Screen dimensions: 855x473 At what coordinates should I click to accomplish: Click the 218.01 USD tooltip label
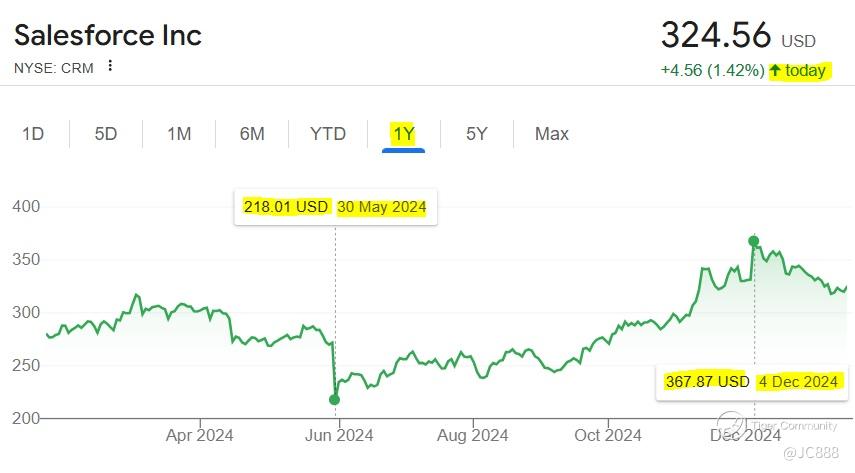[x=286, y=208]
